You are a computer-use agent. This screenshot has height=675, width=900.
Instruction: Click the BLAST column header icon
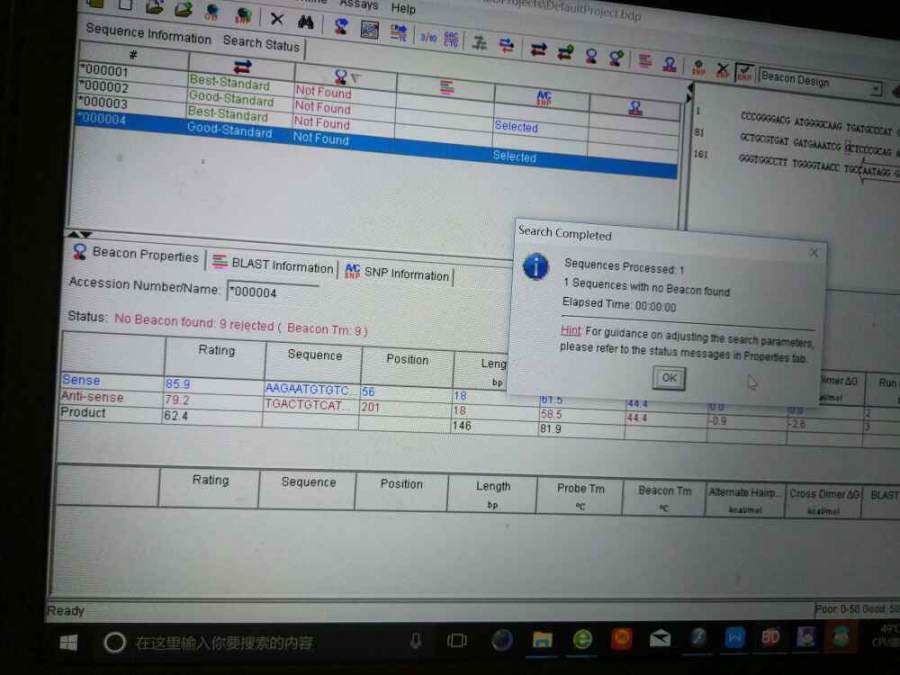447,87
